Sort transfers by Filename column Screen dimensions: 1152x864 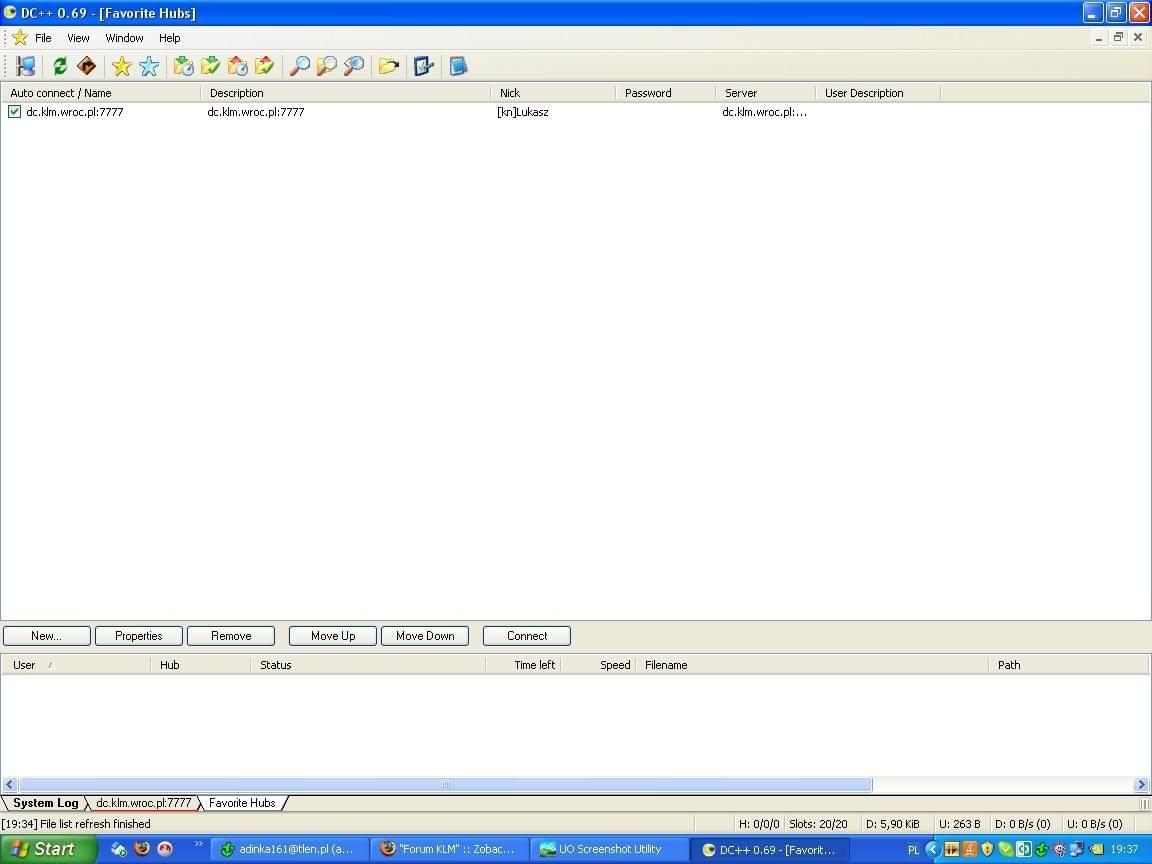812,665
